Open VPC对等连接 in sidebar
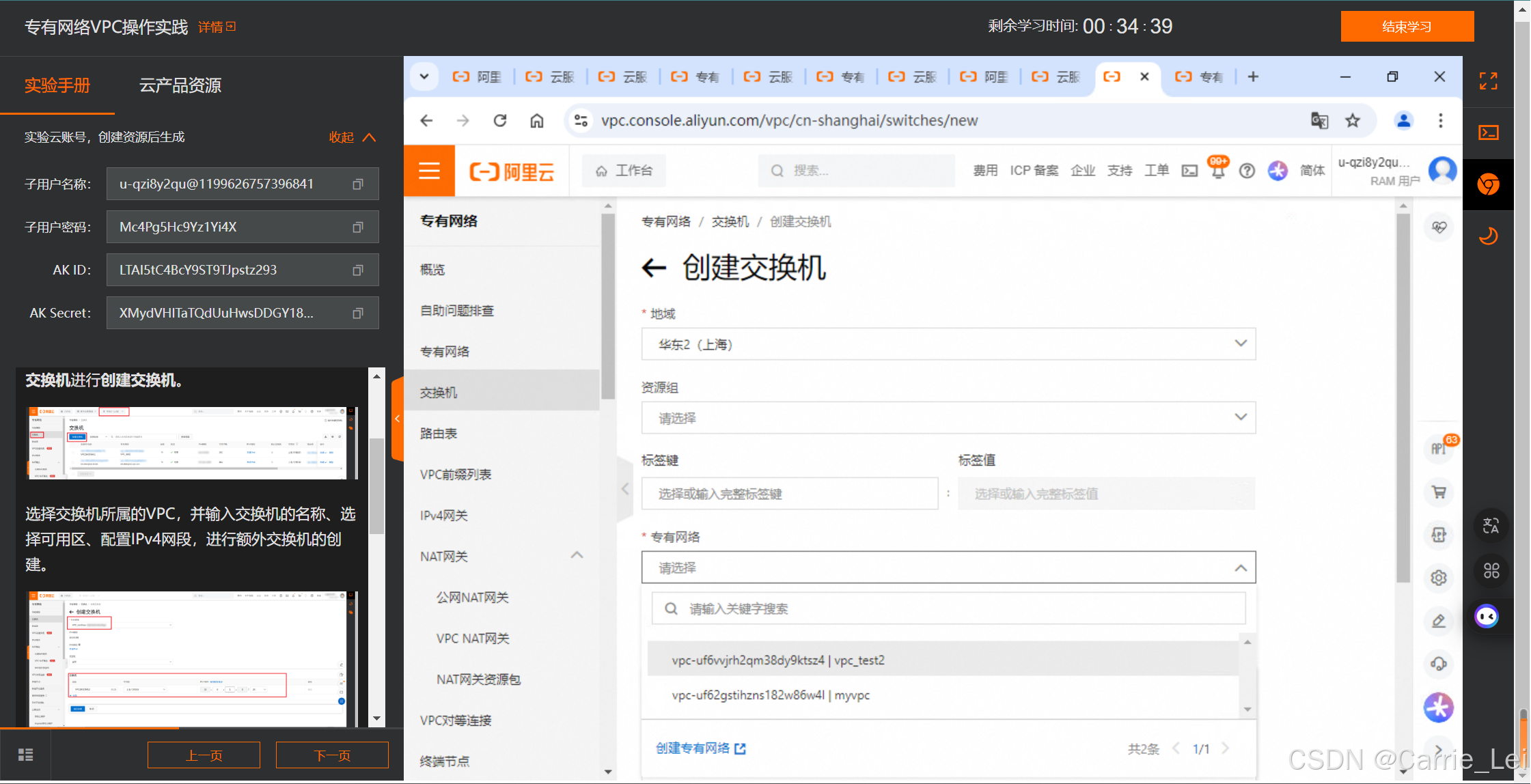Viewport: 1531px width, 784px height. tap(456, 720)
